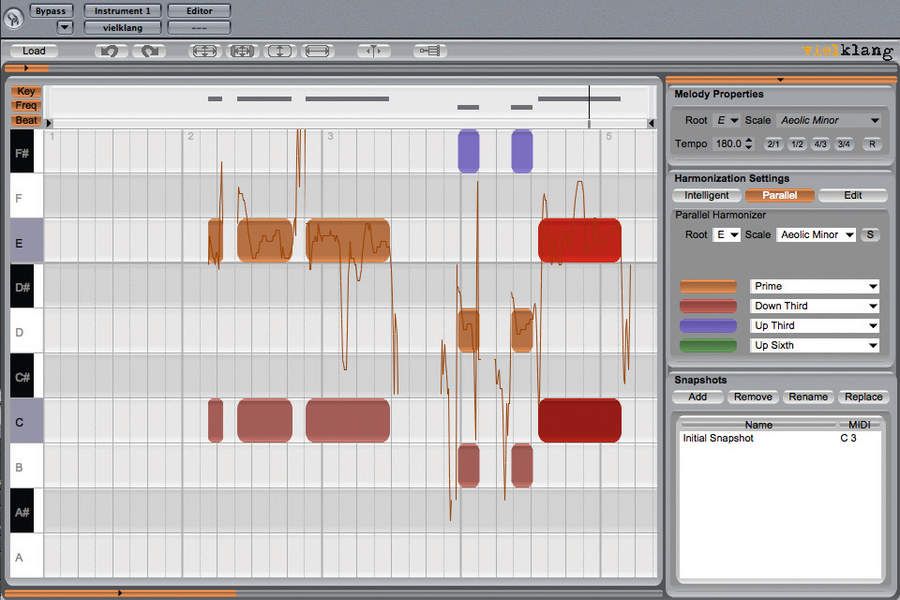Open Parallel Harmonizer Aeolic Minor scale dropdown

tap(816, 235)
